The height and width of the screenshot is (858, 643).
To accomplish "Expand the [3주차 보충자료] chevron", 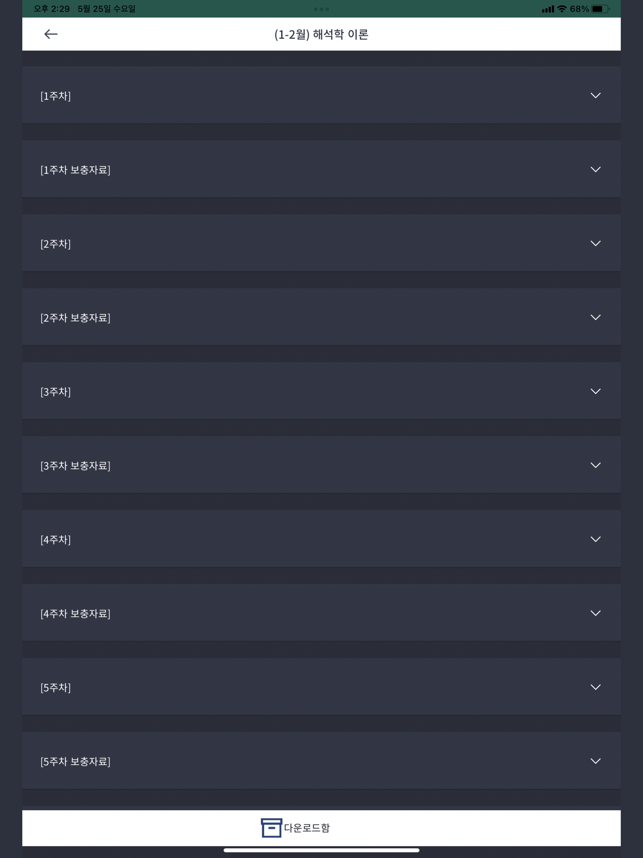I will [595, 465].
